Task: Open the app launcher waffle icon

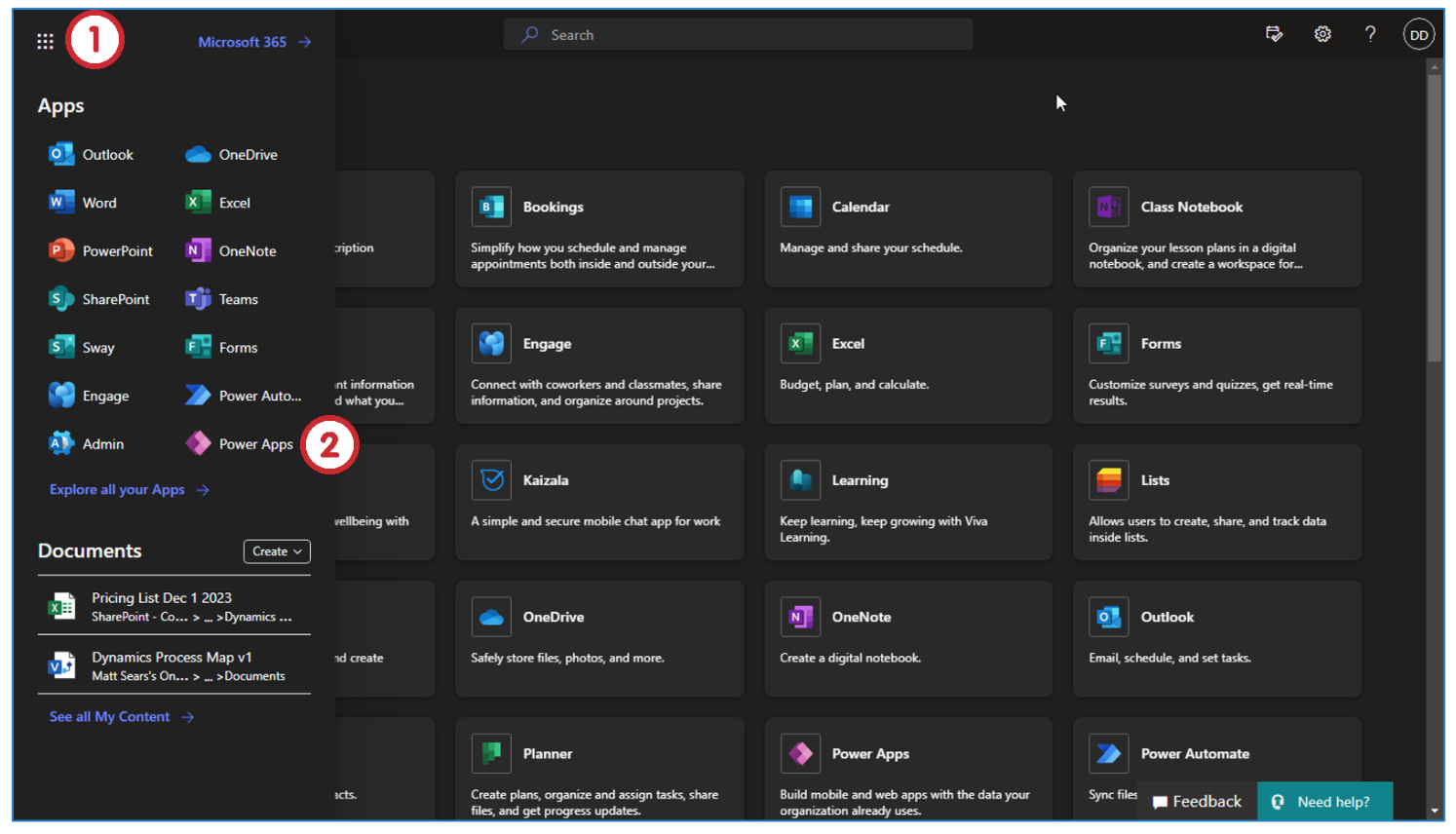Action: tap(45, 41)
